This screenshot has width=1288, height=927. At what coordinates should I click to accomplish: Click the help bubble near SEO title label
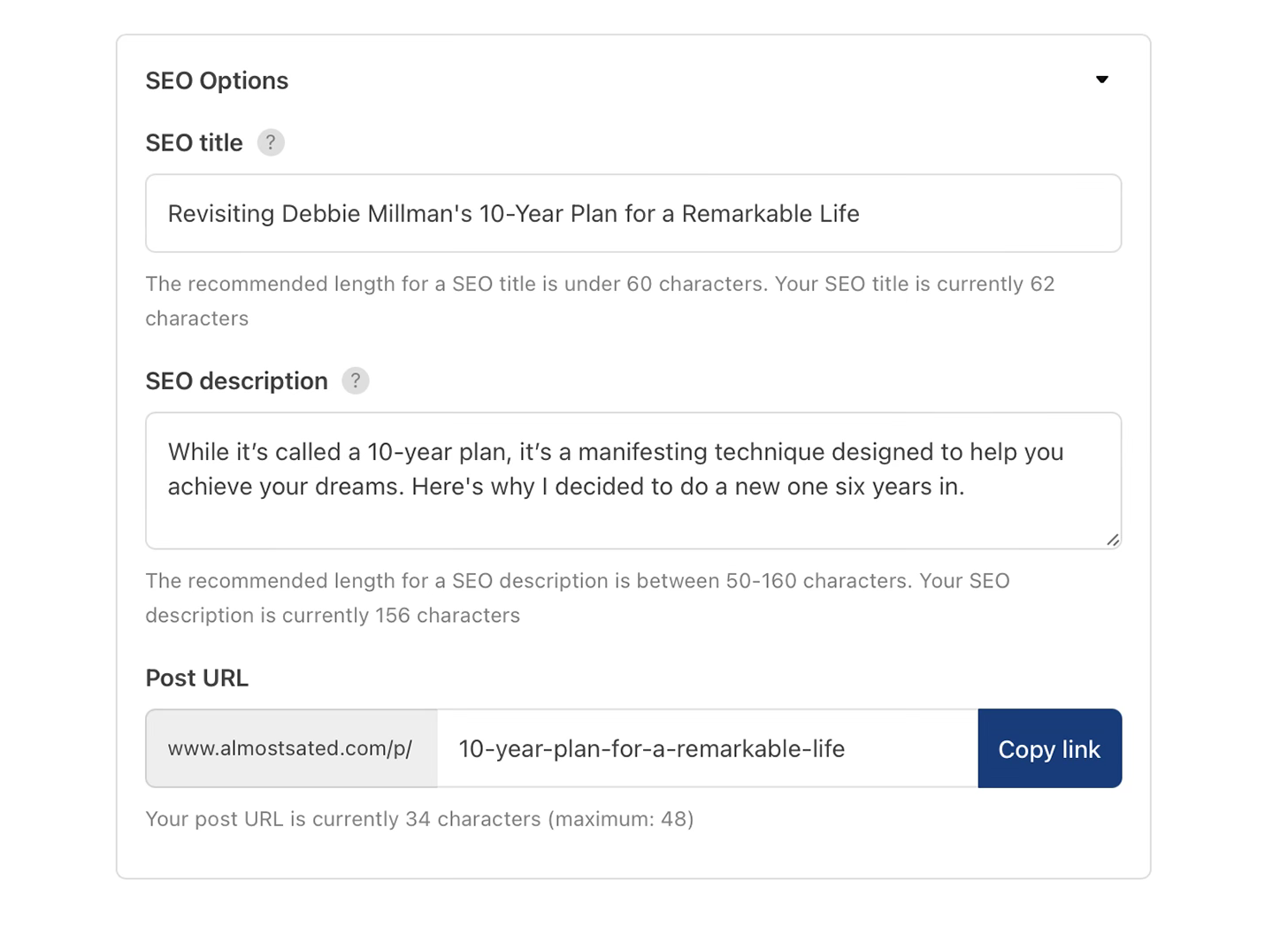[x=271, y=142]
